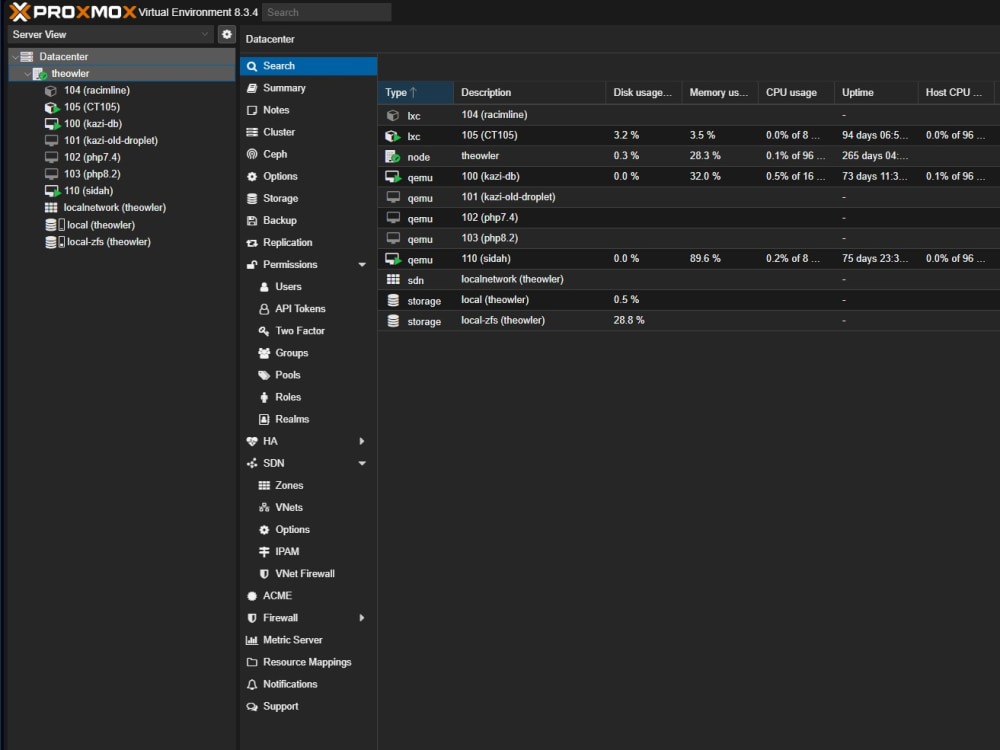Click the Ceph icon in side menu

(252, 154)
